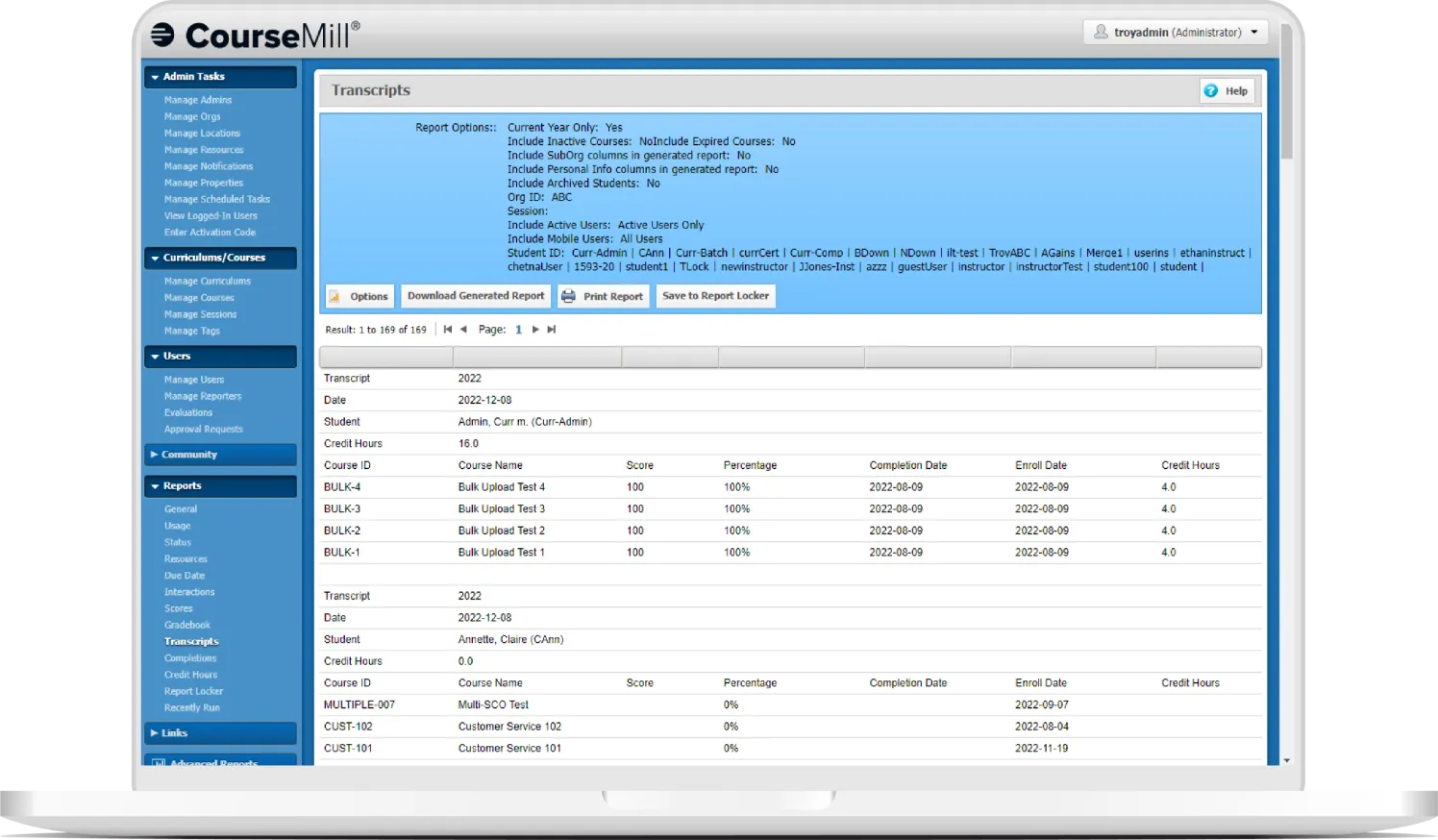The image size is (1438, 840).
Task: Open Manage Curriculums
Action: pyautogui.click(x=208, y=282)
